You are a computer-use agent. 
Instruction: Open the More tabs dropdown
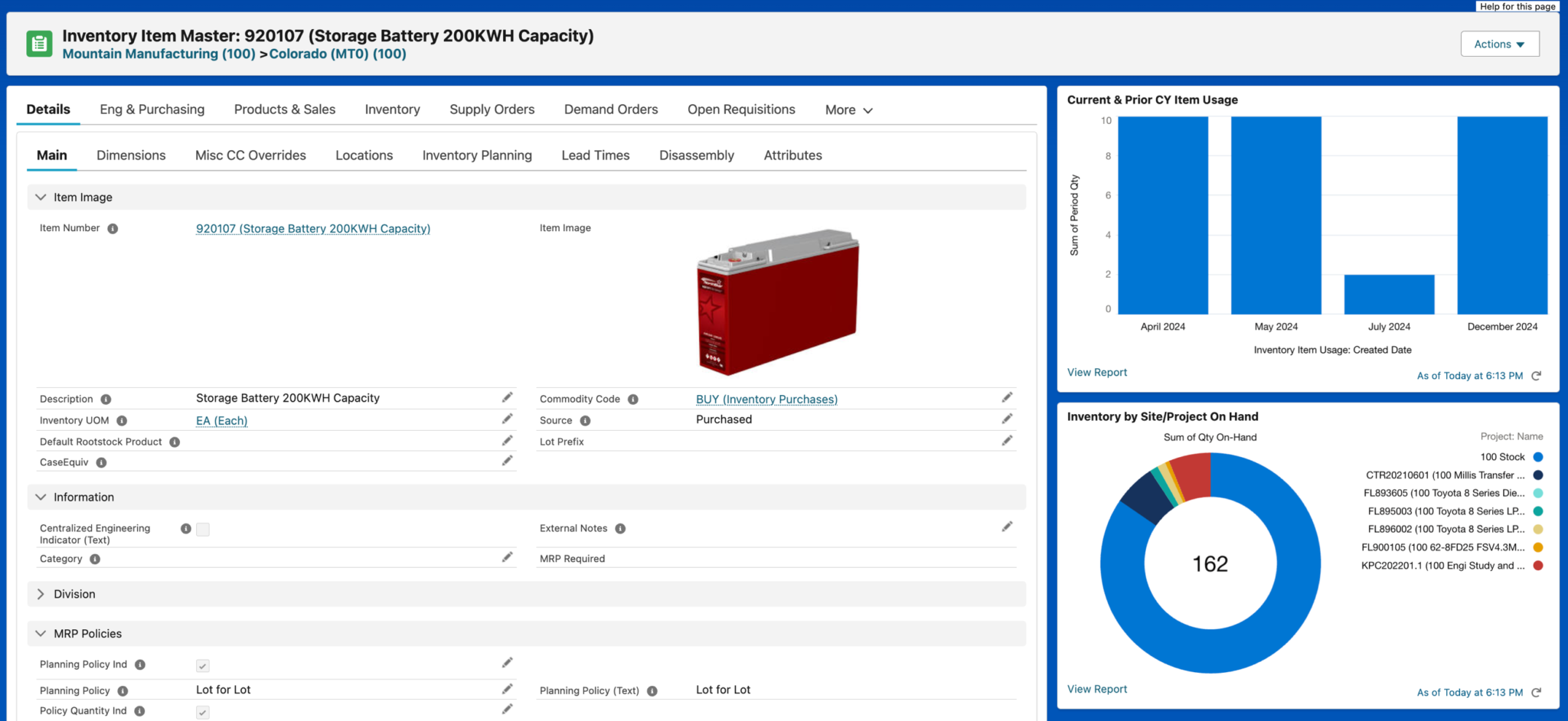click(x=848, y=110)
